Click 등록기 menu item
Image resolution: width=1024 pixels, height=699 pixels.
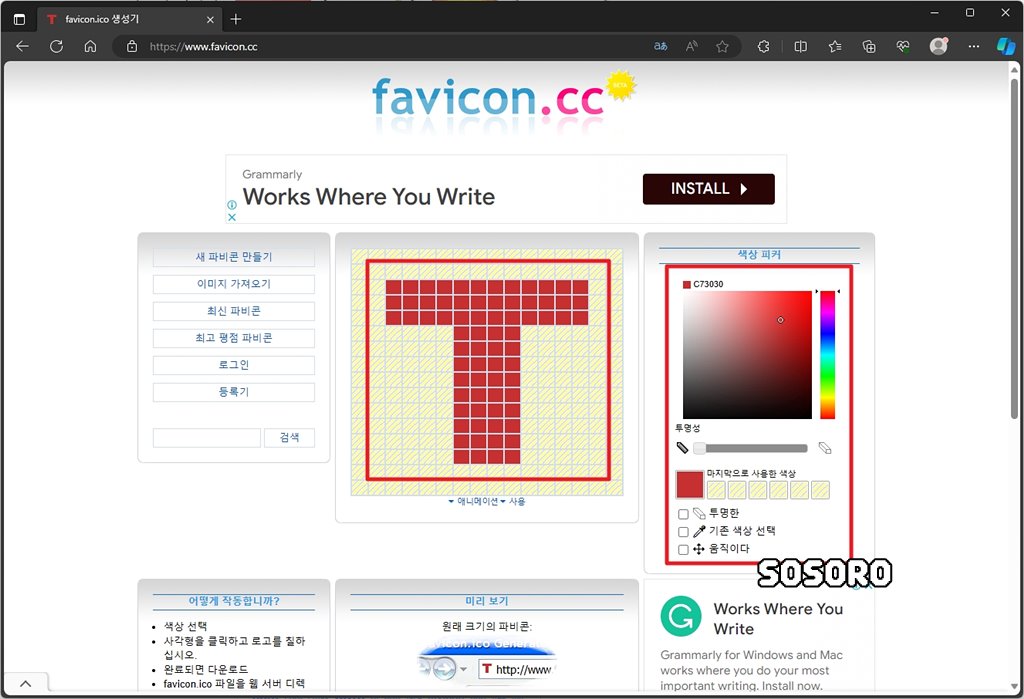(234, 392)
